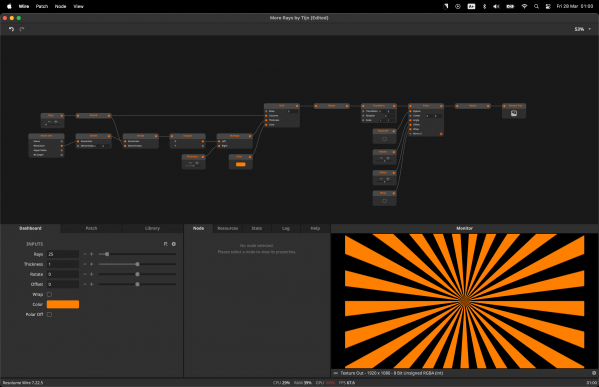
Task: Open the Node menu
Action: tap(60, 6)
